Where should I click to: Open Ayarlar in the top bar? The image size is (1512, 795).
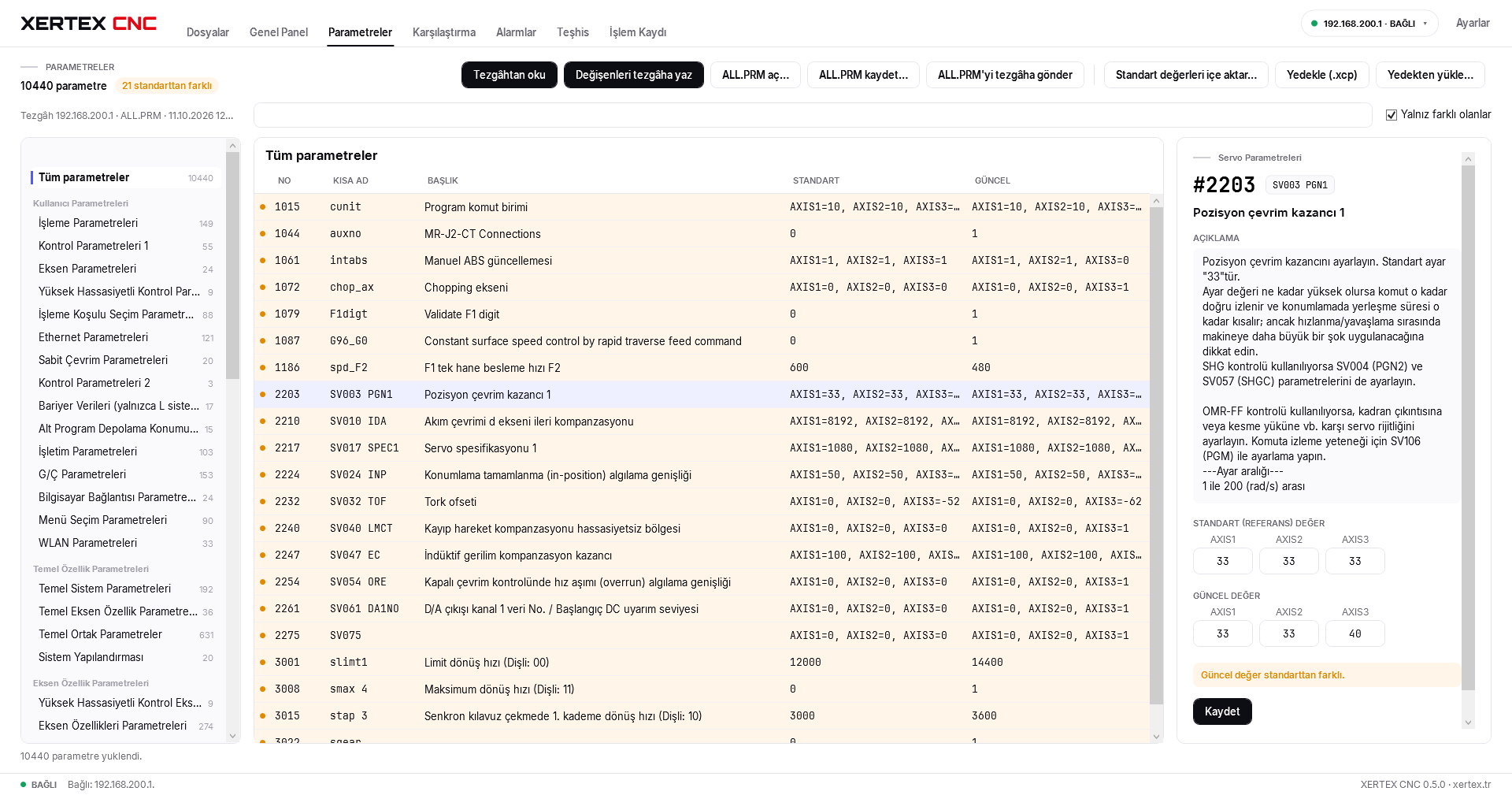click(x=1473, y=24)
